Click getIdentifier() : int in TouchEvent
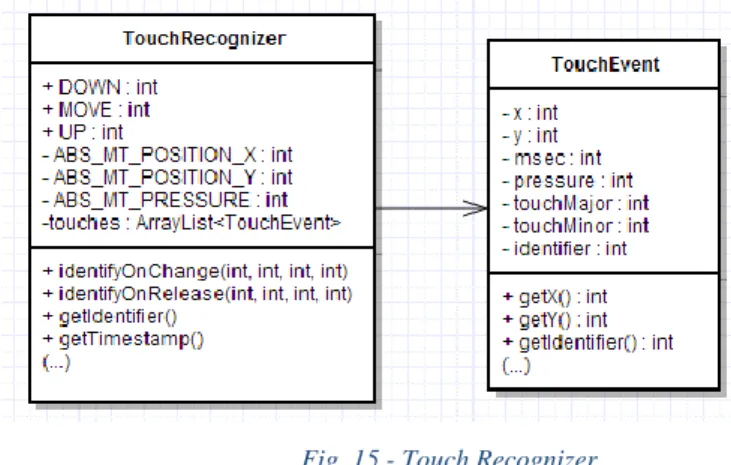The width and height of the screenshot is (731, 465). point(588,343)
